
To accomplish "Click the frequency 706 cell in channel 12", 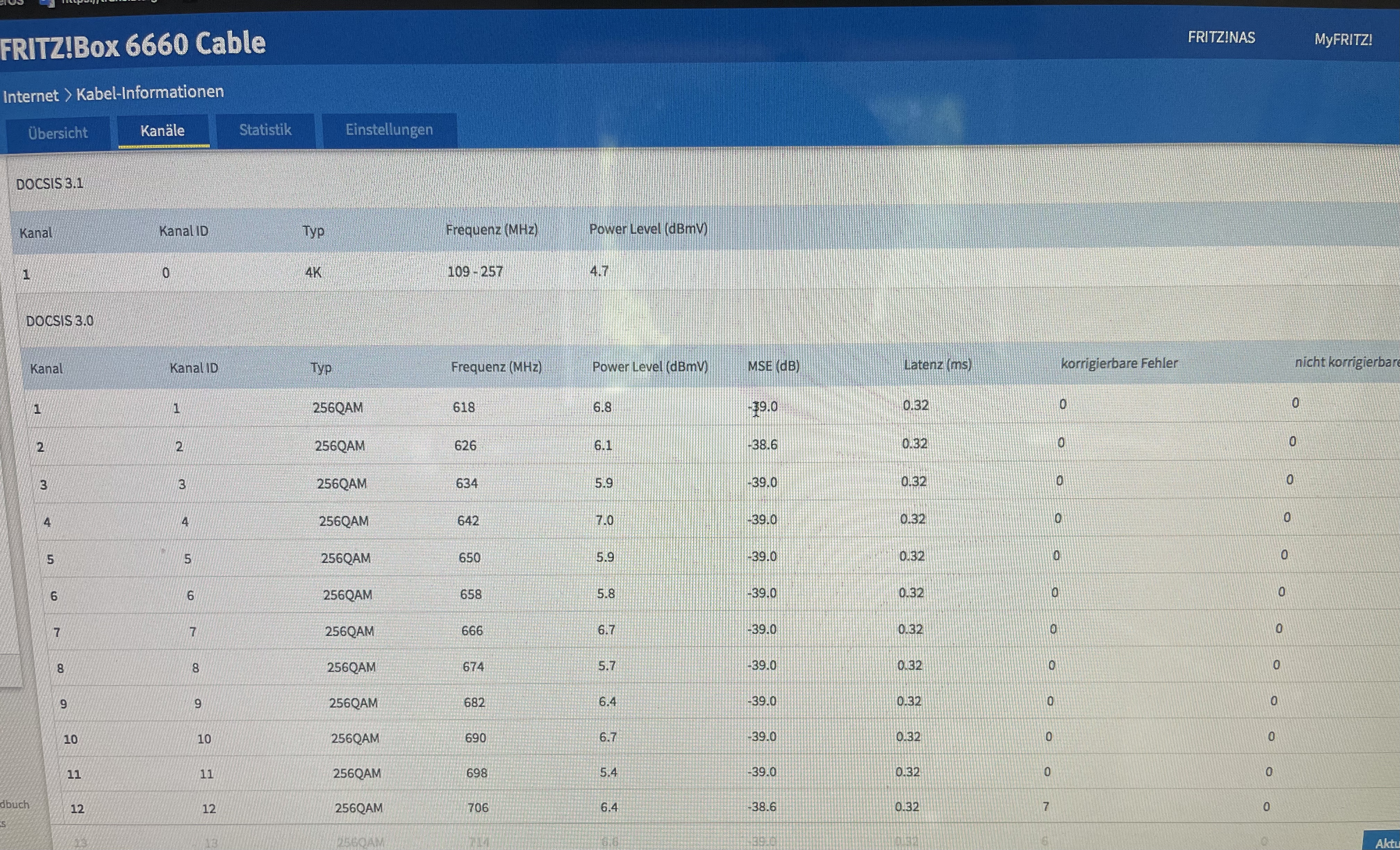I will point(478,807).
